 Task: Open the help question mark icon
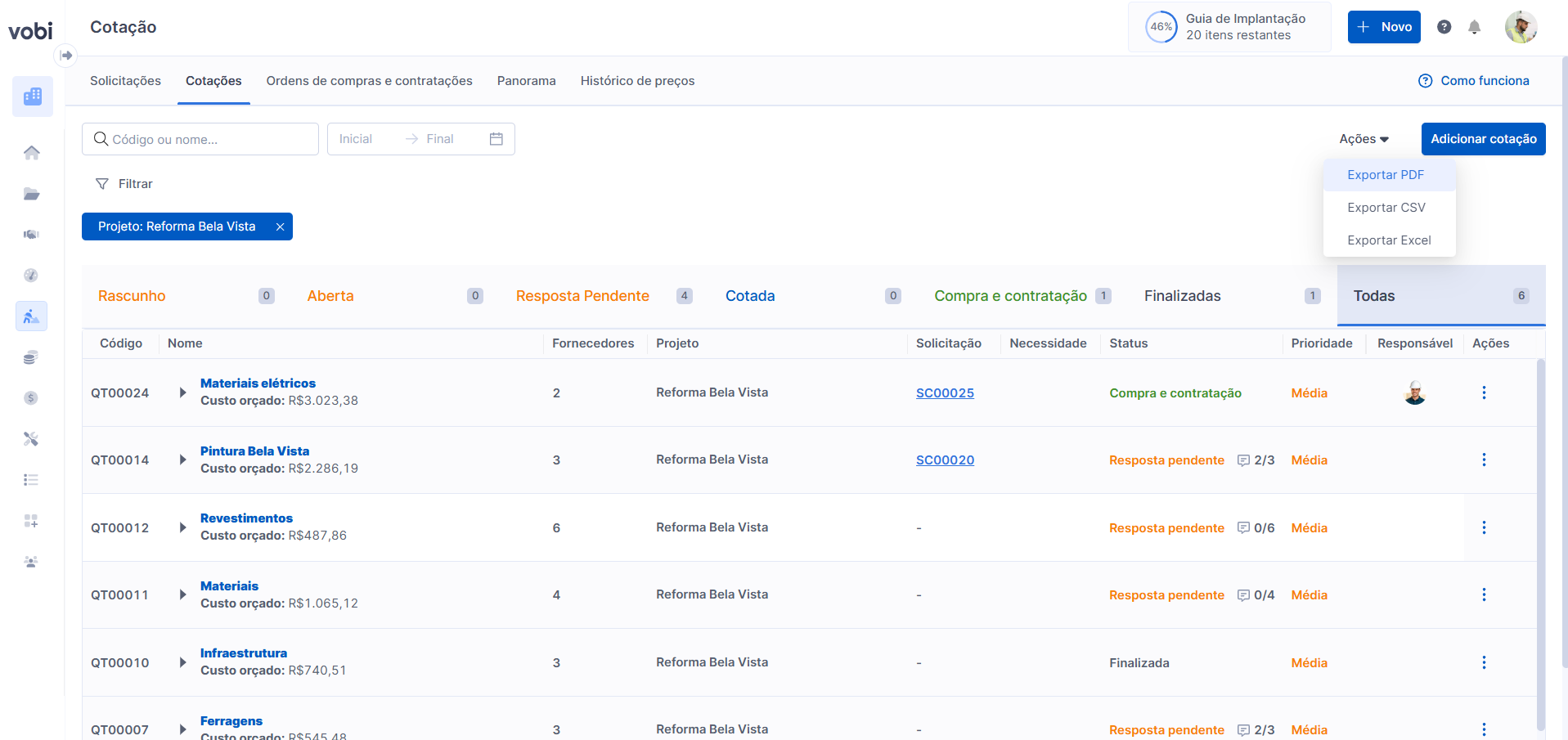click(1444, 27)
